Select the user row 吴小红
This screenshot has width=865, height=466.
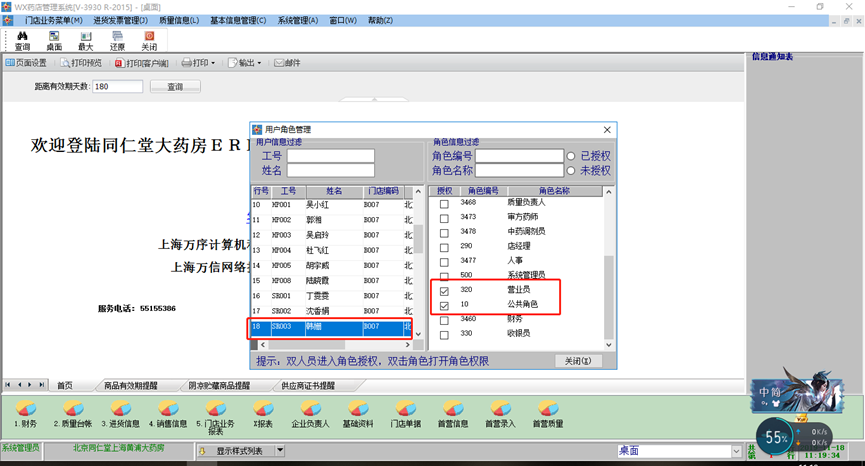[x=332, y=205]
